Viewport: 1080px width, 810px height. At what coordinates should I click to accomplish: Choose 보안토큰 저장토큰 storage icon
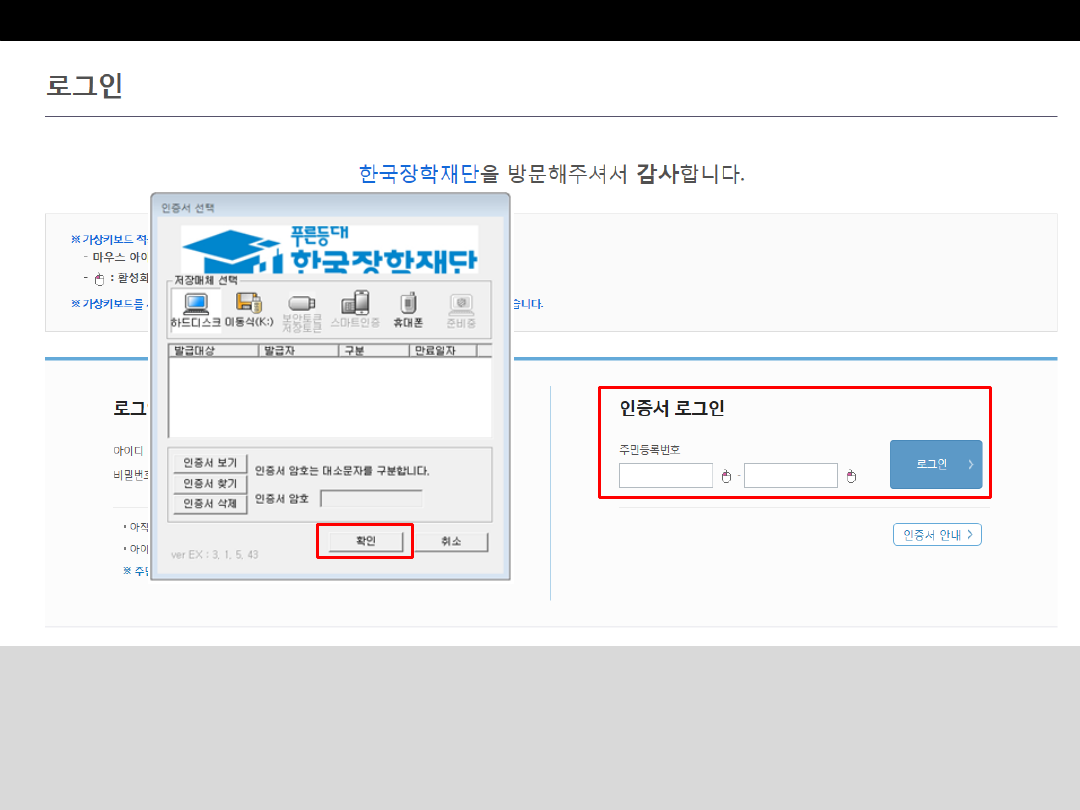301,310
